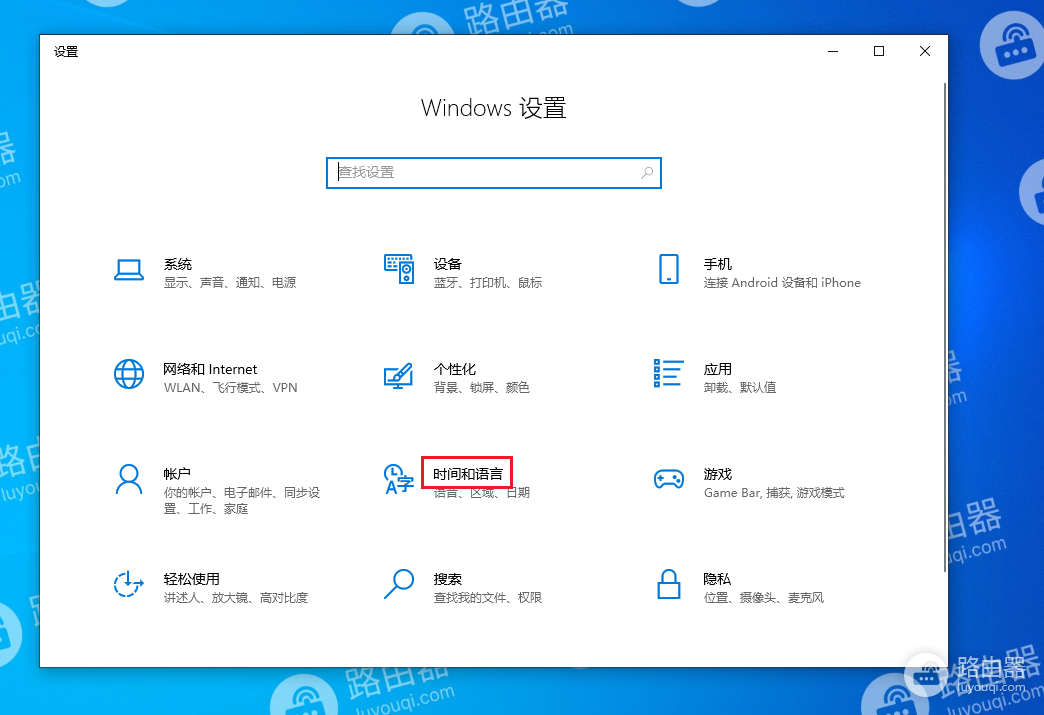Open 网络和 Internet settings title
The width and height of the screenshot is (1044, 715).
click(210, 369)
